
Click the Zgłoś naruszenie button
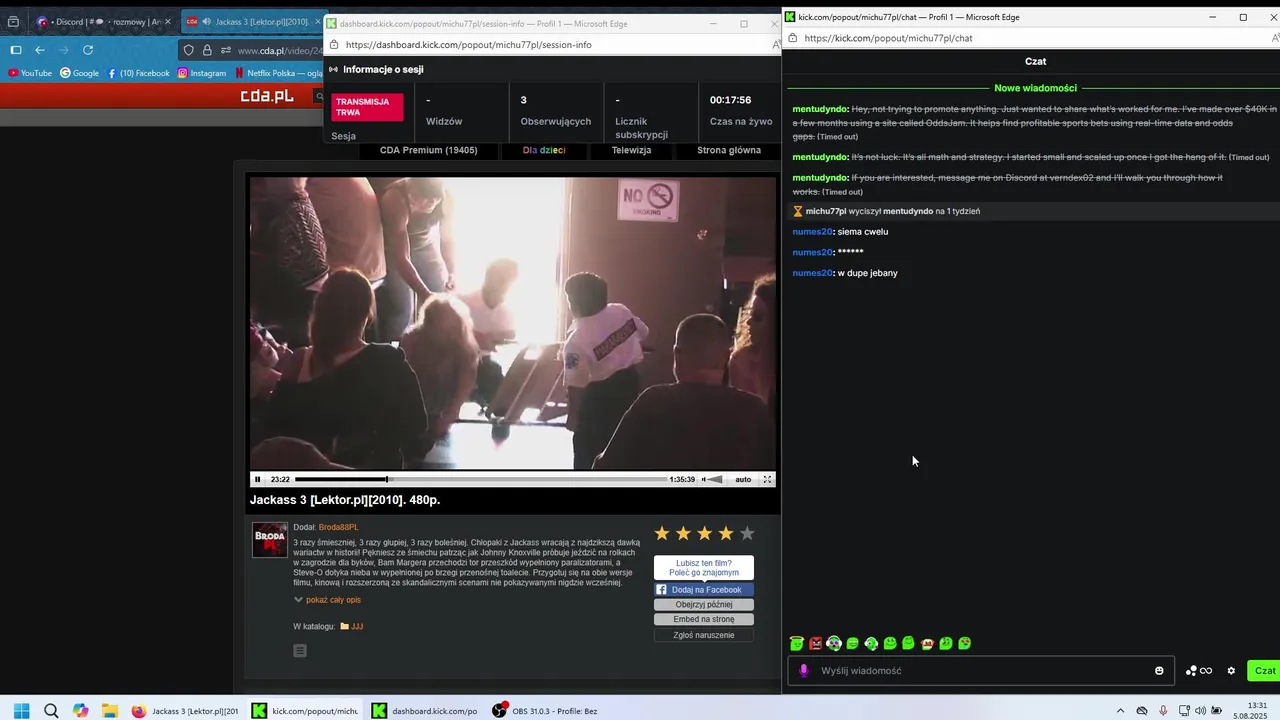pyautogui.click(x=704, y=635)
